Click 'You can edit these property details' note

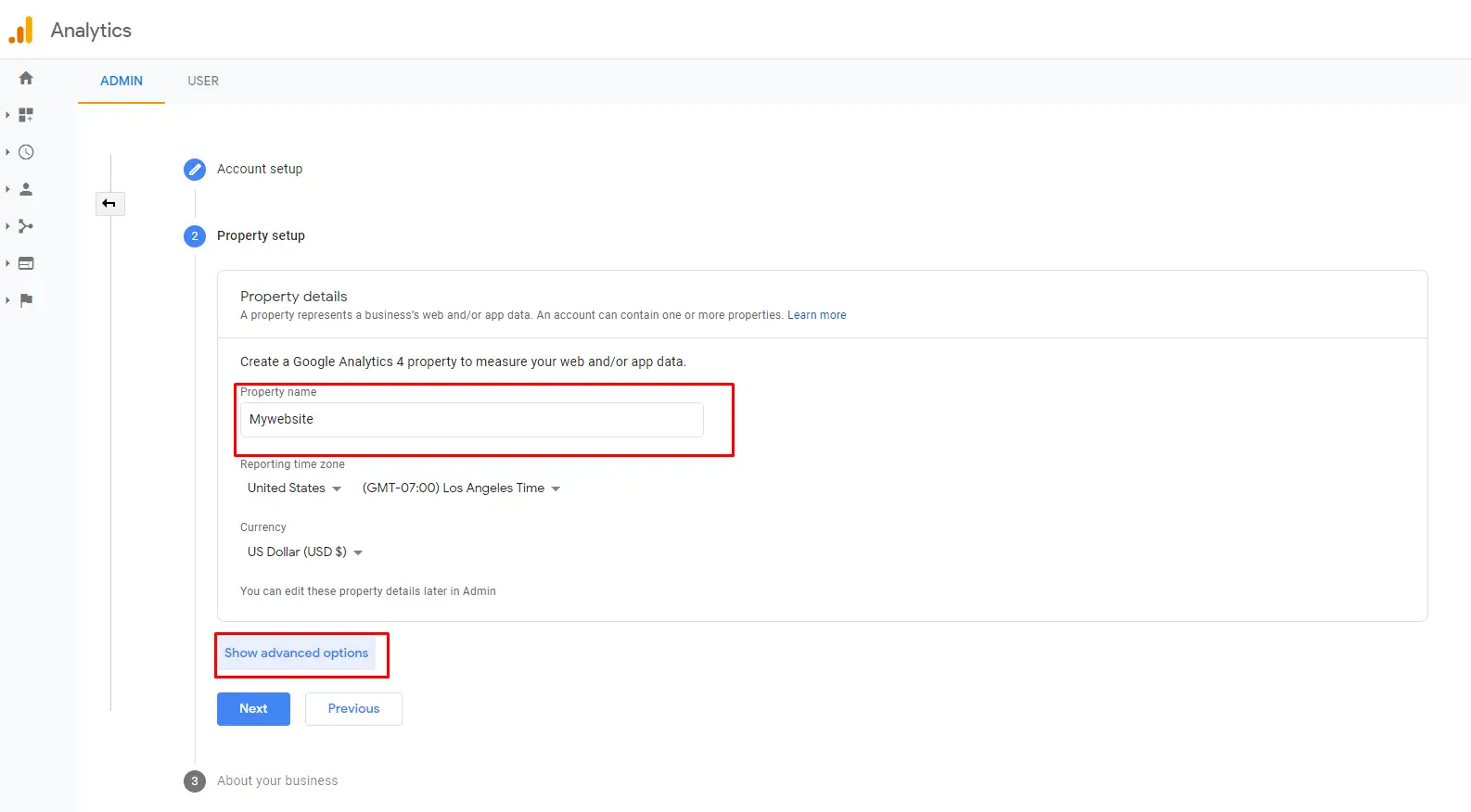[x=368, y=591]
